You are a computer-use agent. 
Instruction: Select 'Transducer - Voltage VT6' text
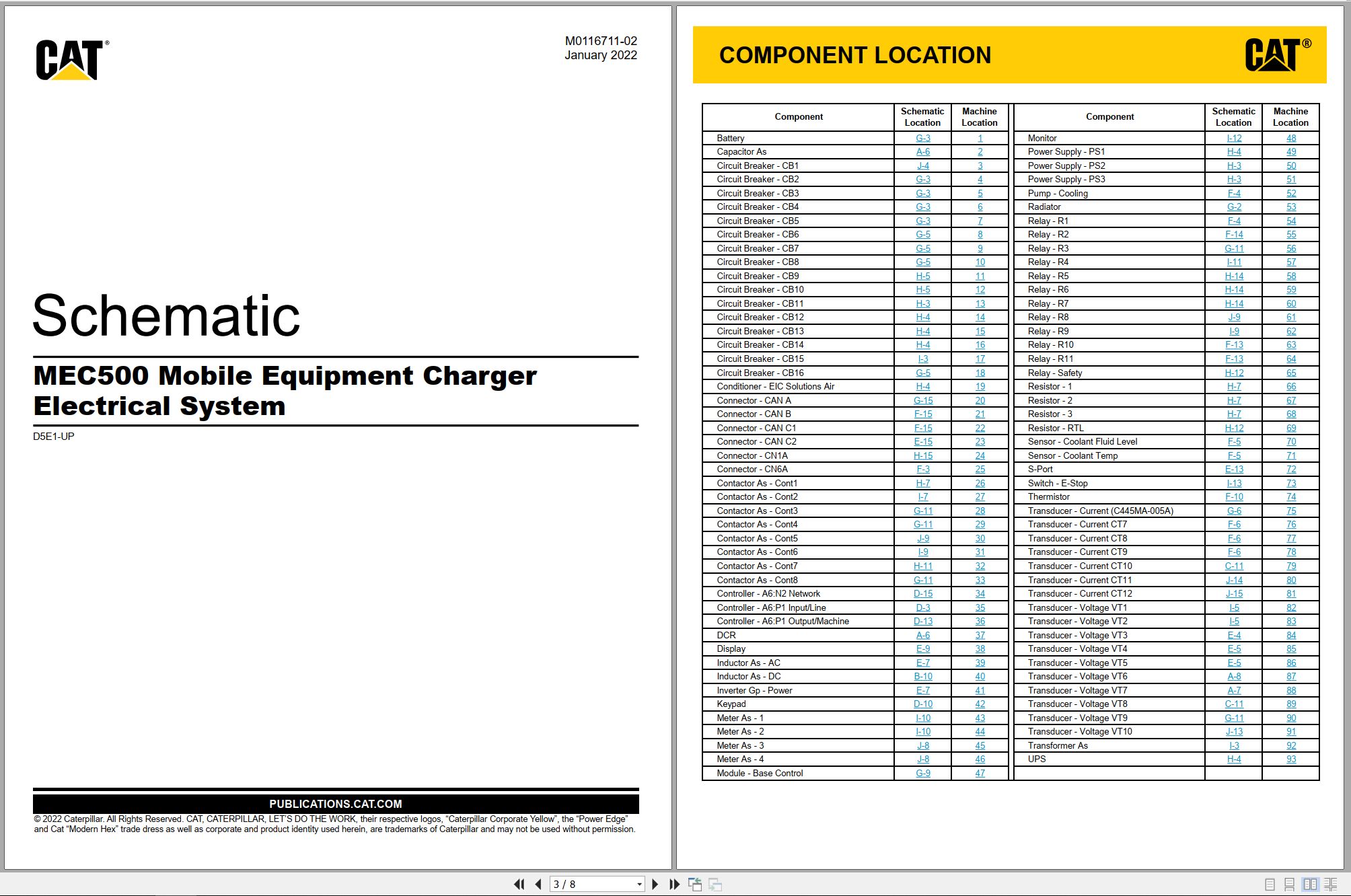[x=1077, y=676]
